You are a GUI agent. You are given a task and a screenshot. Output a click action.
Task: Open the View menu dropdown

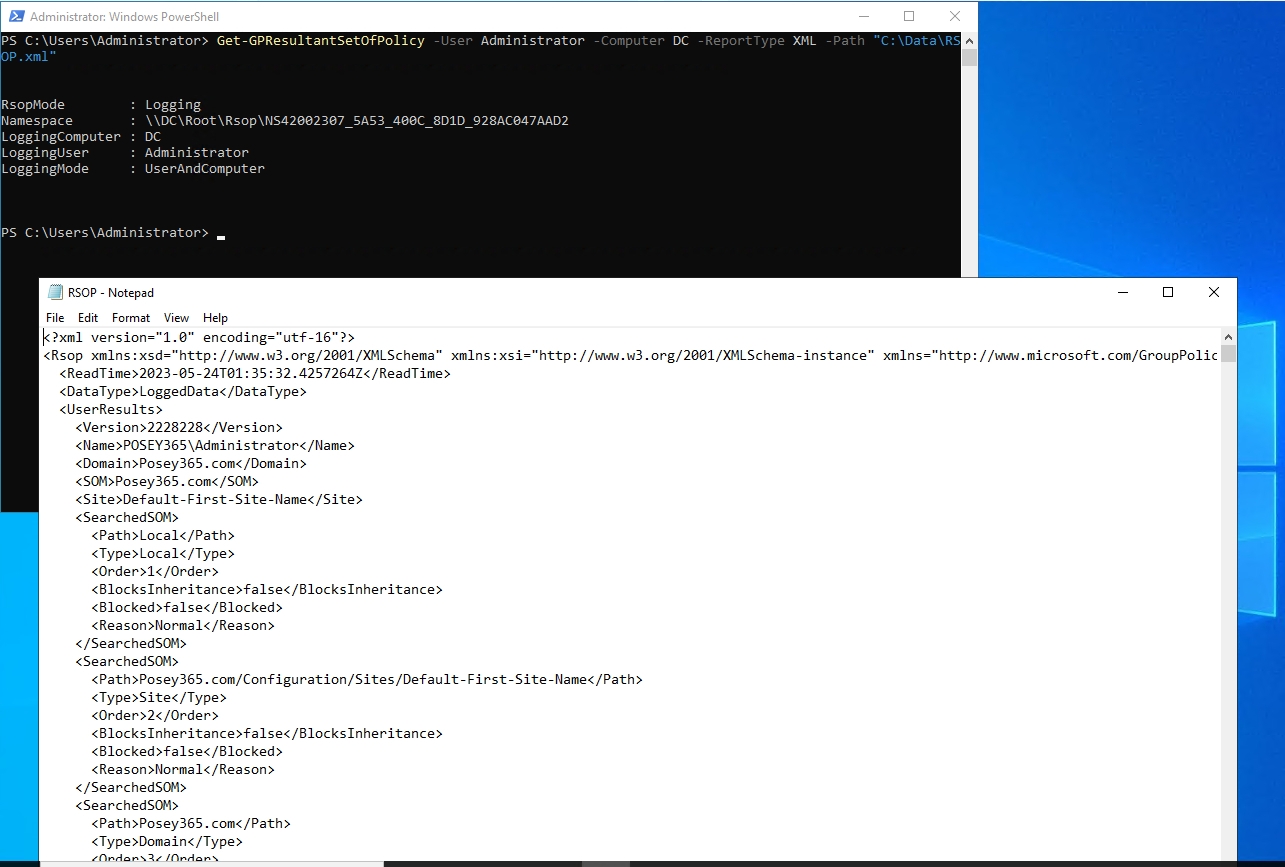click(x=176, y=317)
